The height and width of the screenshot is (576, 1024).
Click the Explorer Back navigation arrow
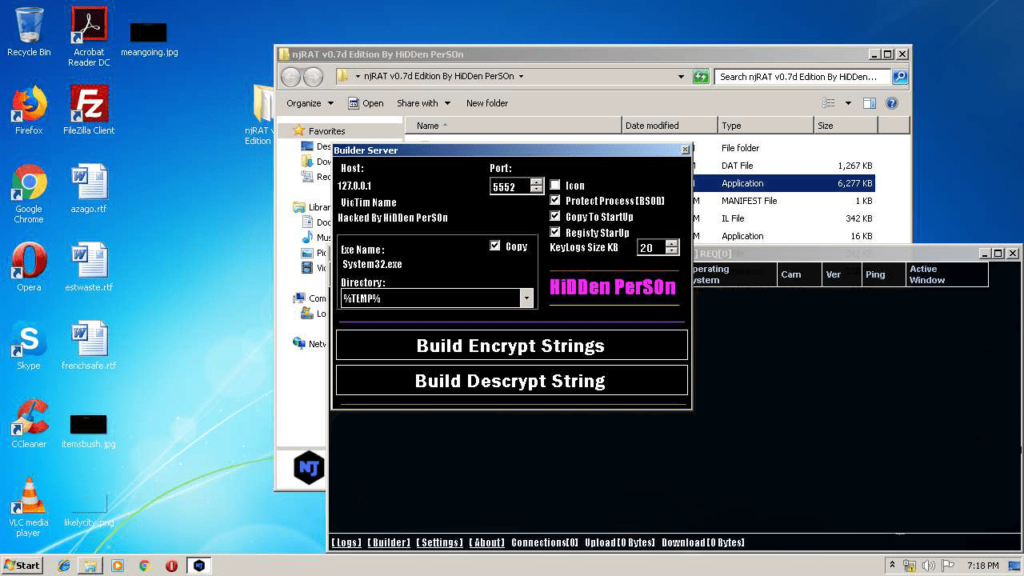[291, 77]
